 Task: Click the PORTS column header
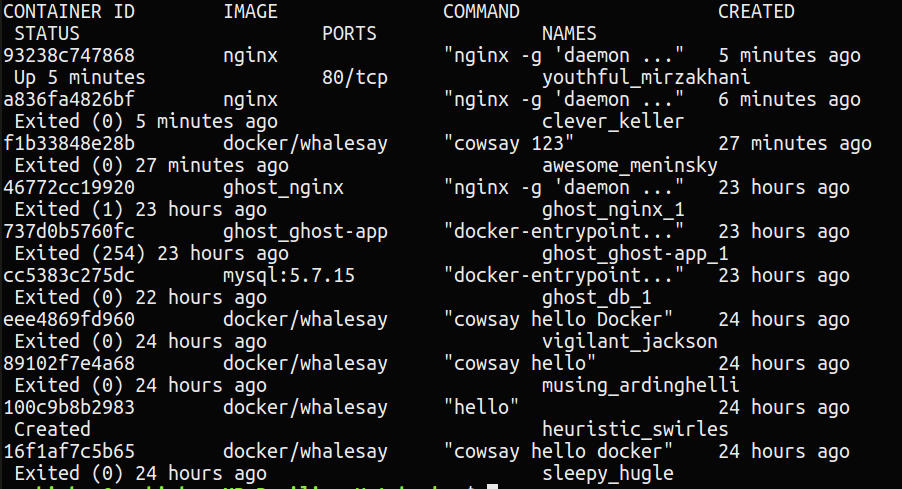coord(349,34)
